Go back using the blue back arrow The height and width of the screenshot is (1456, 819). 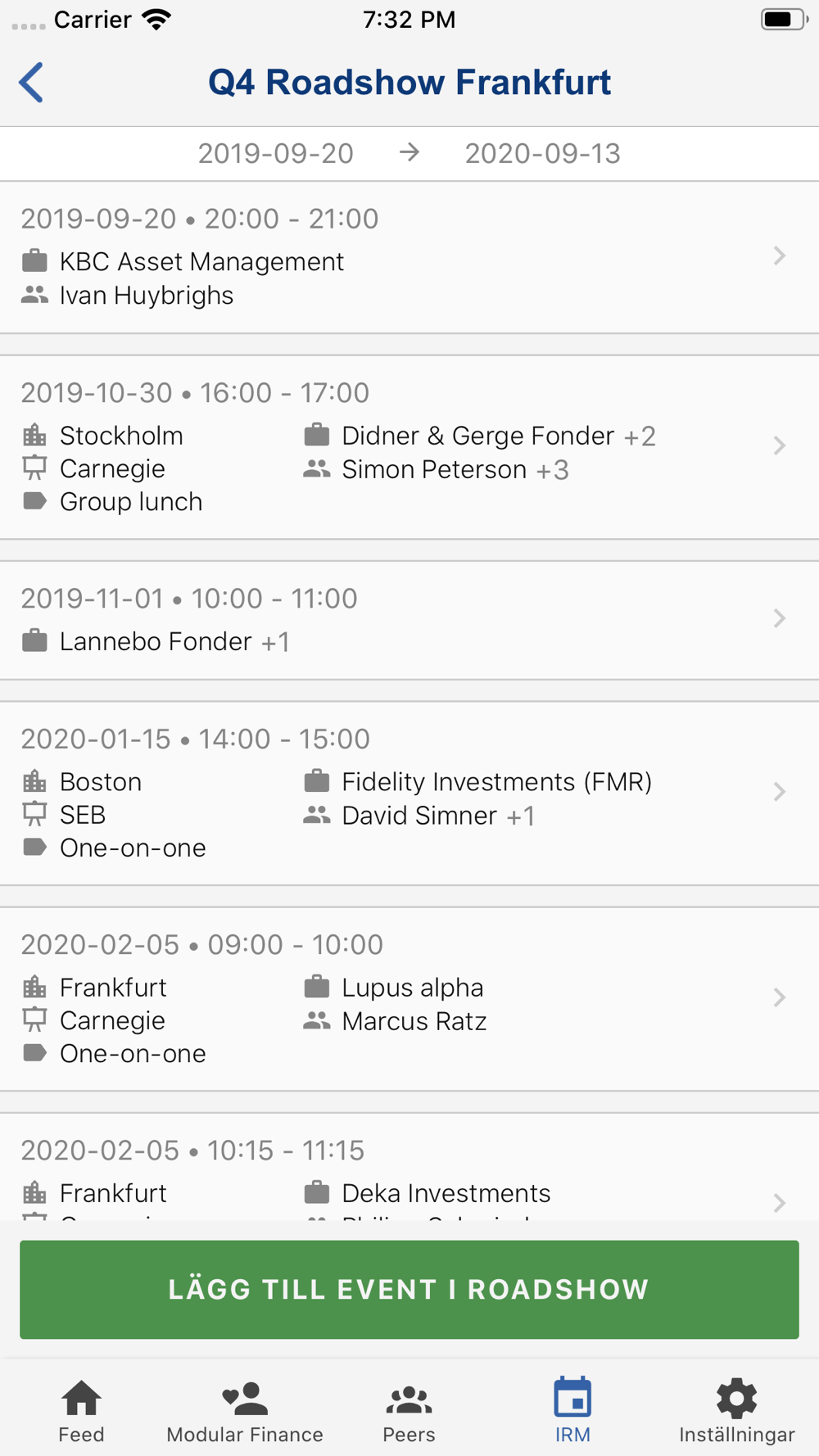(x=31, y=83)
